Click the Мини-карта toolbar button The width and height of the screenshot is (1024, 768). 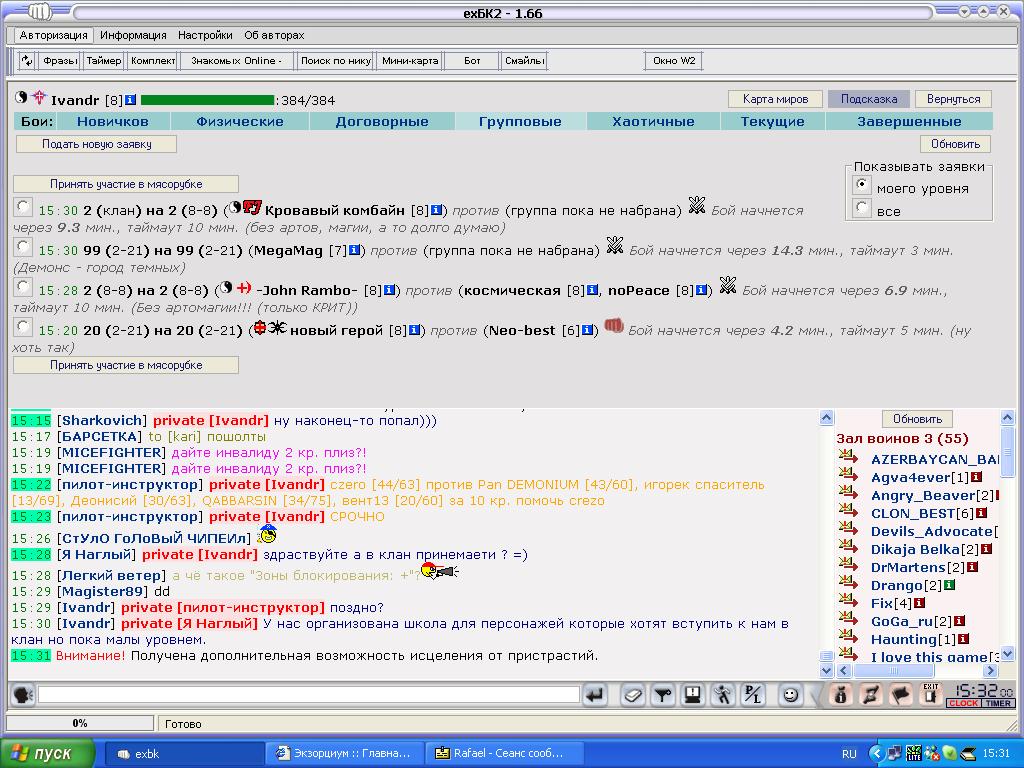(x=410, y=61)
